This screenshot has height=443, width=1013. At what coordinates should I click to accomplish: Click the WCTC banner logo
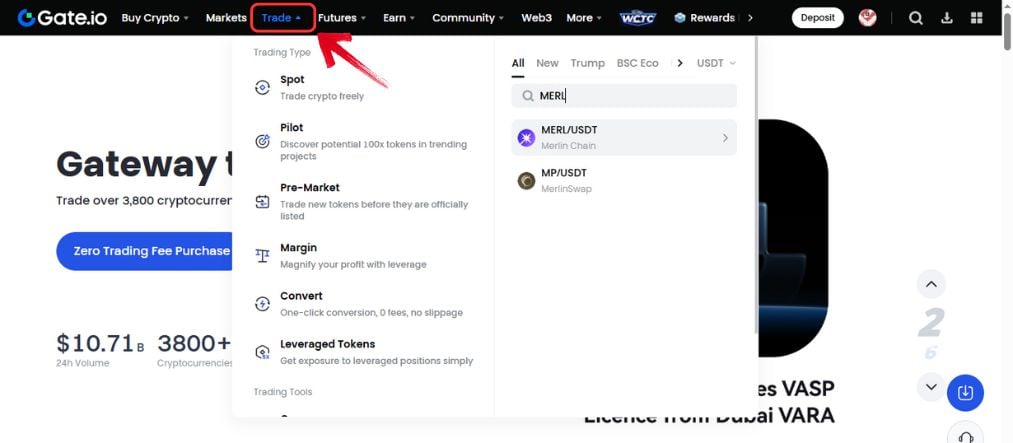click(x=638, y=18)
